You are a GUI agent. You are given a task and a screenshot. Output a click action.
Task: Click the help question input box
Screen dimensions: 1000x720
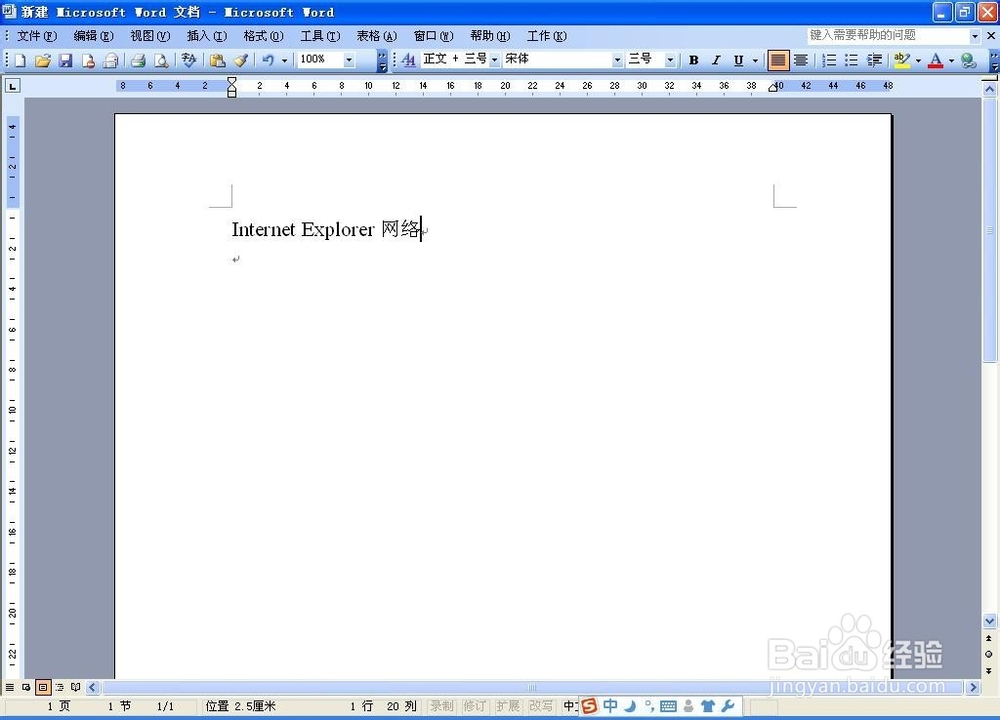pyautogui.click(x=887, y=35)
